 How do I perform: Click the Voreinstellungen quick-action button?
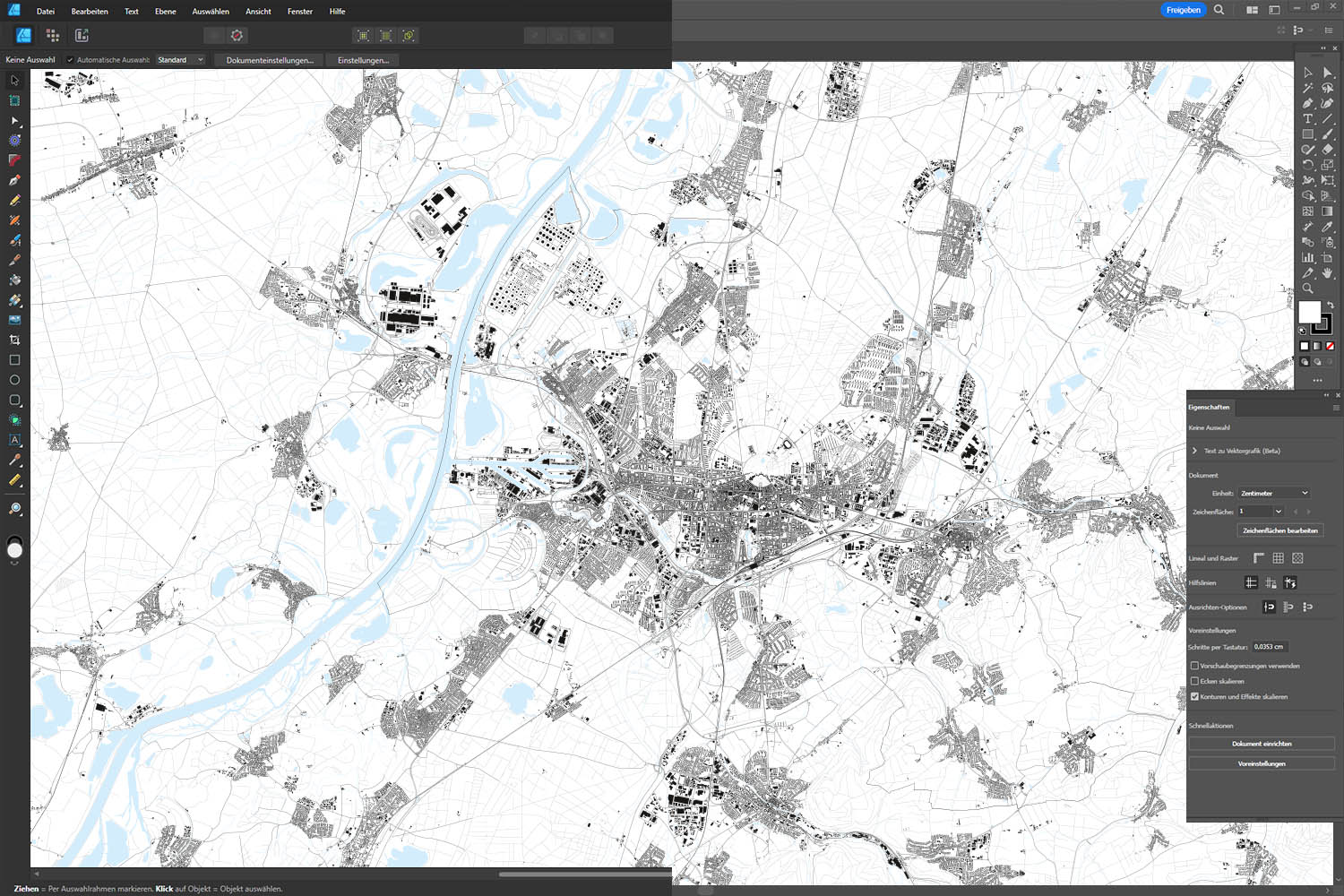(1262, 763)
